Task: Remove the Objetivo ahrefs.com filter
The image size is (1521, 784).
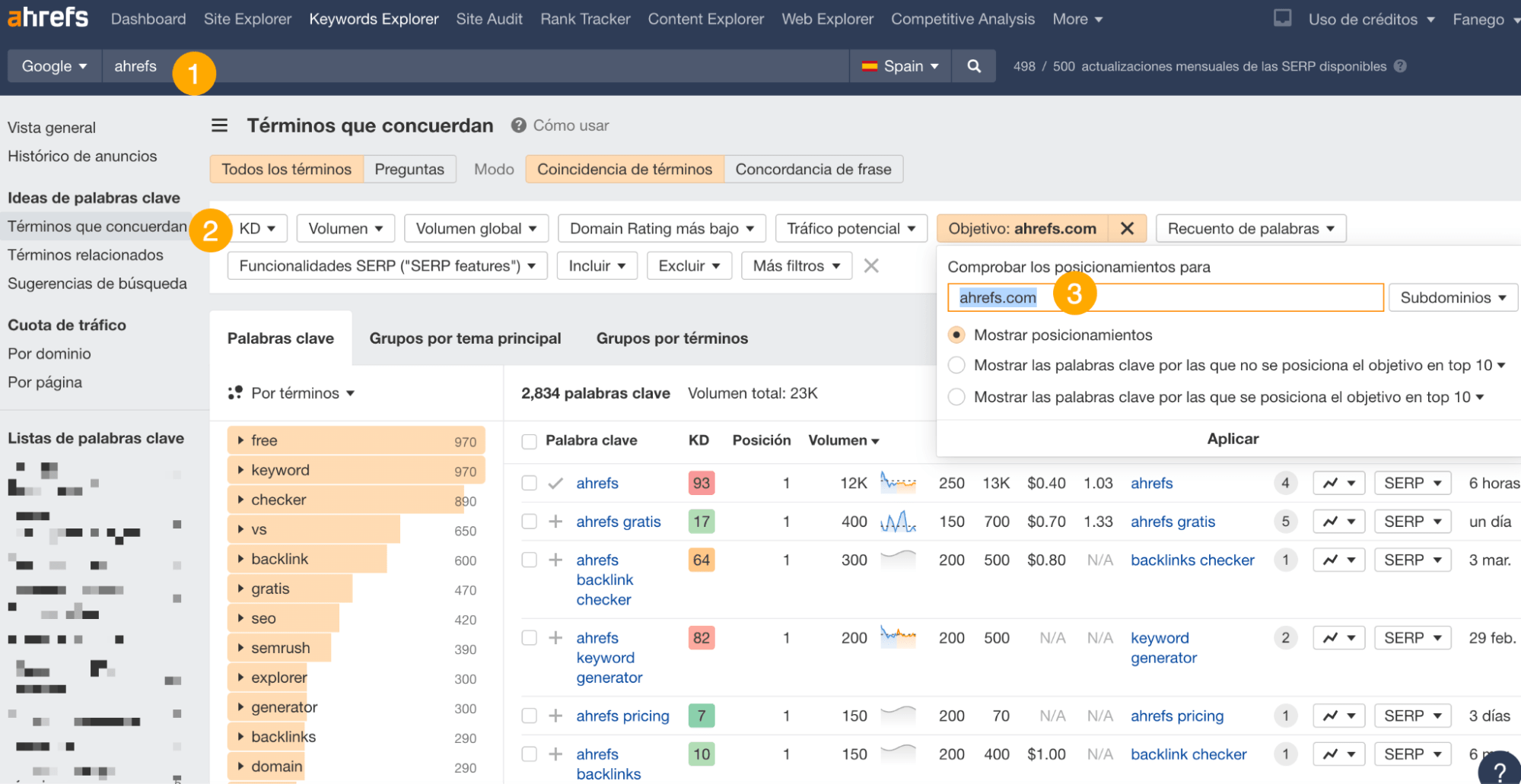Action: click(1127, 228)
